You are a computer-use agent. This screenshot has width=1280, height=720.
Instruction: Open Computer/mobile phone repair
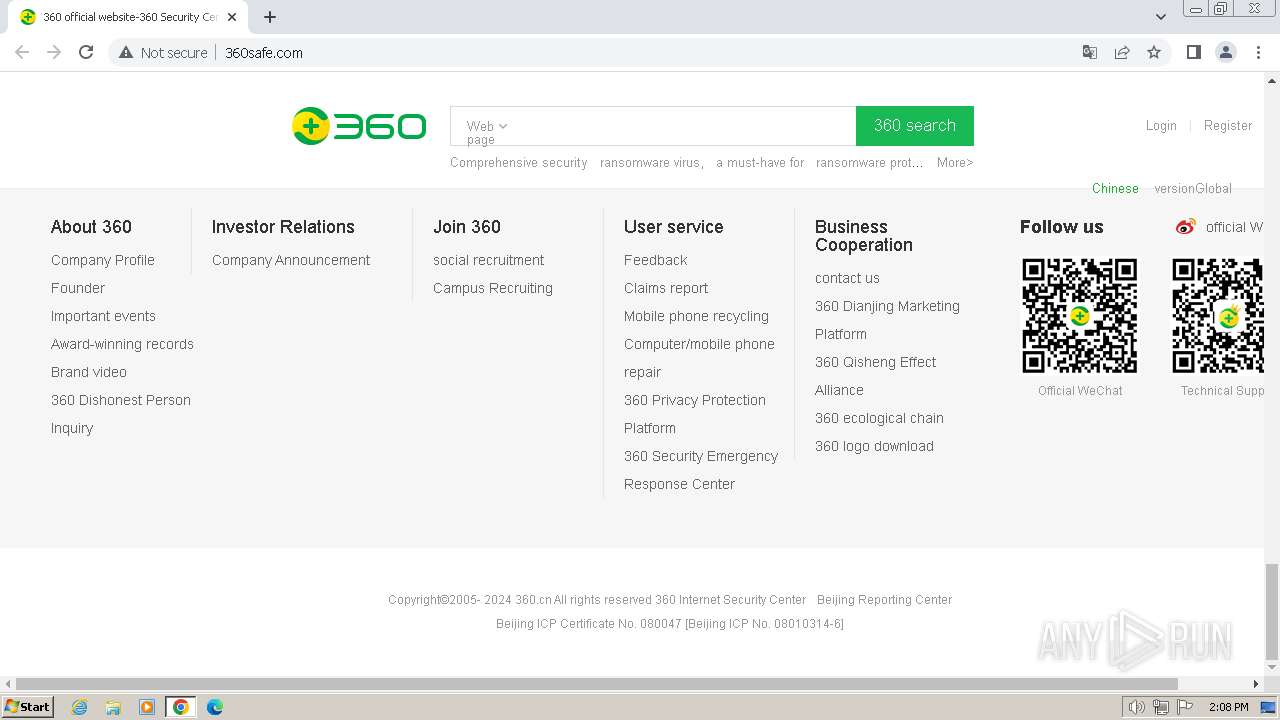pos(699,358)
